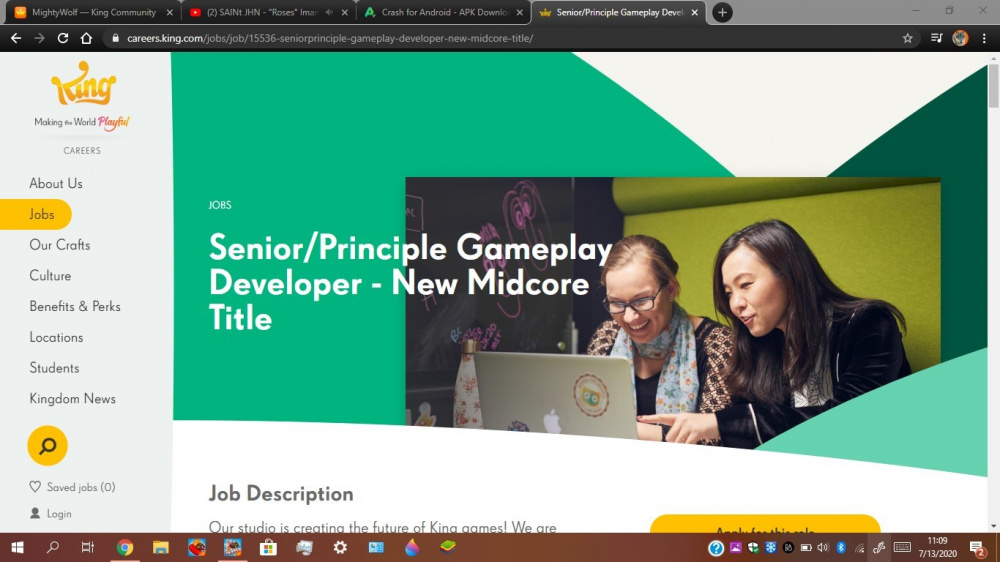View site info via the padlock icon

(x=115, y=38)
